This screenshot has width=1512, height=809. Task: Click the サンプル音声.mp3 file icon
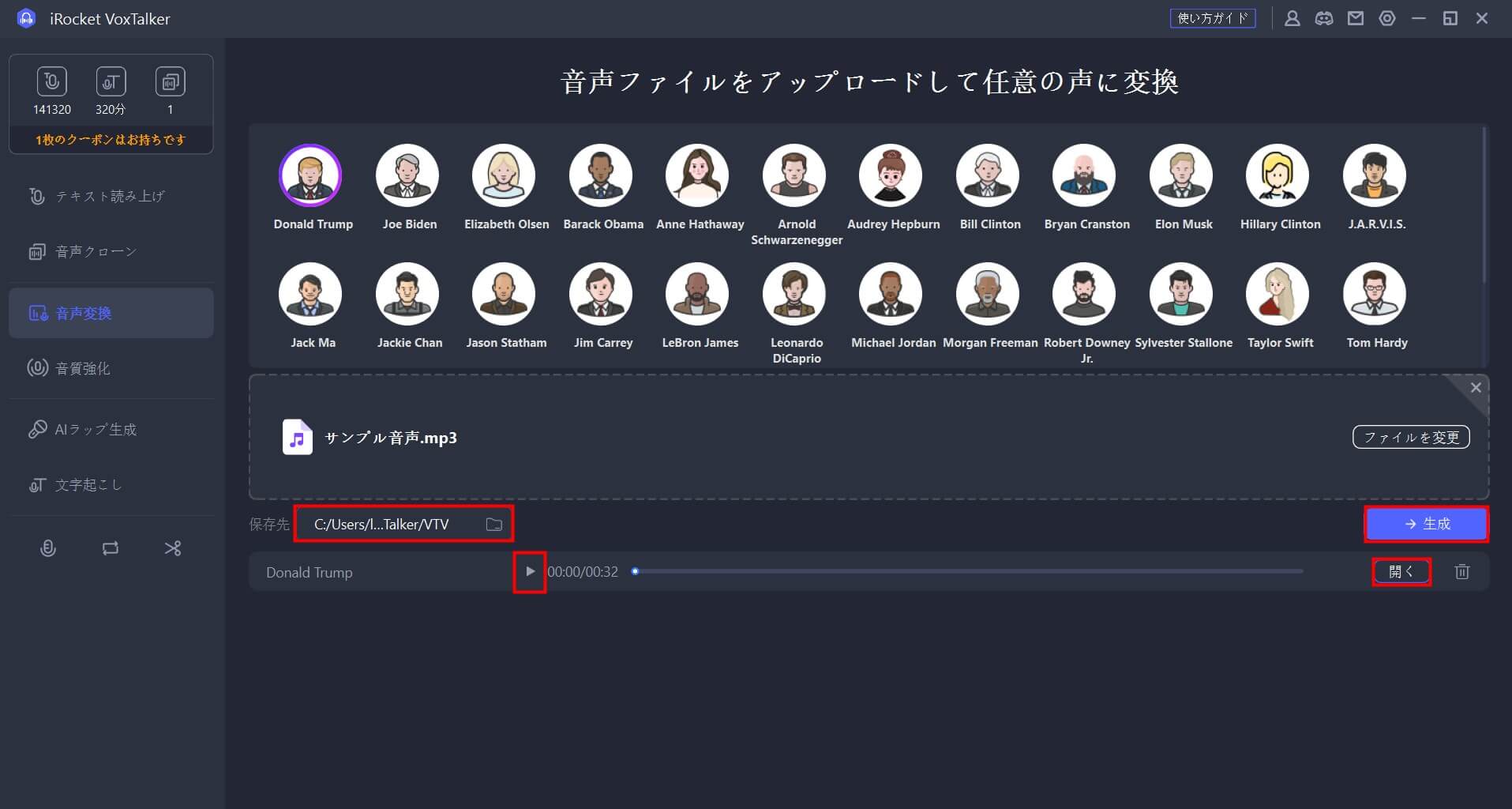298,437
